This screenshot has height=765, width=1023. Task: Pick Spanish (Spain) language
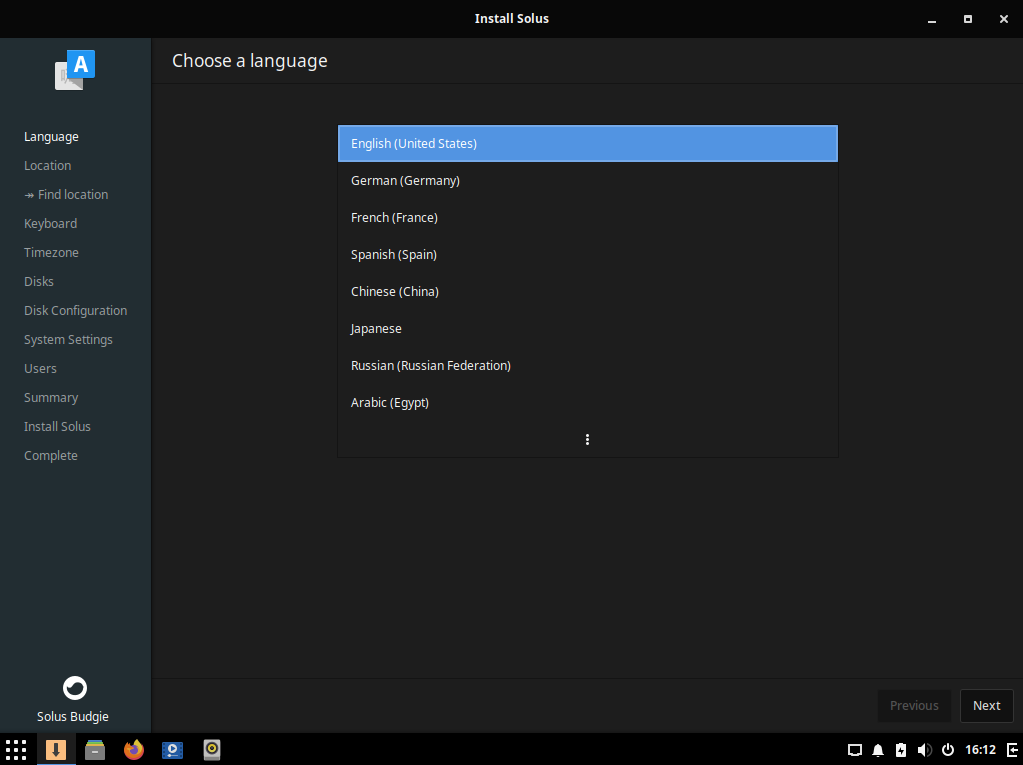pos(587,254)
